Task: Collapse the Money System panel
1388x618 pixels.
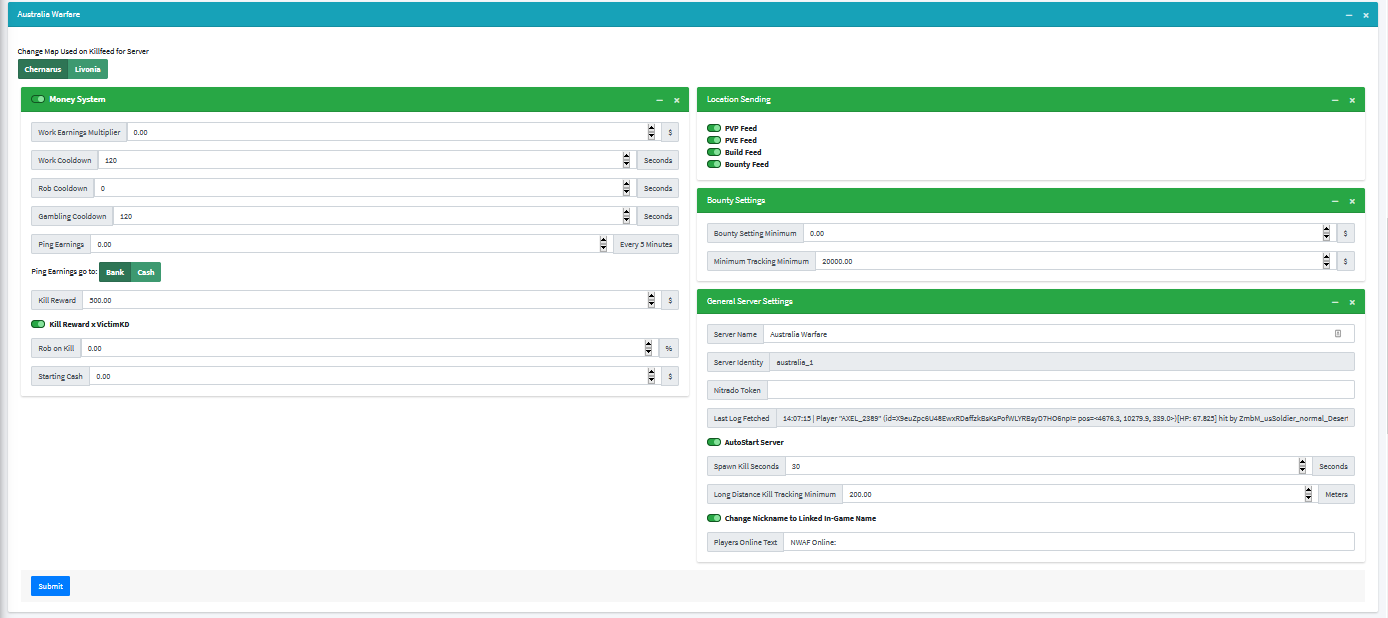Action: click(x=659, y=100)
